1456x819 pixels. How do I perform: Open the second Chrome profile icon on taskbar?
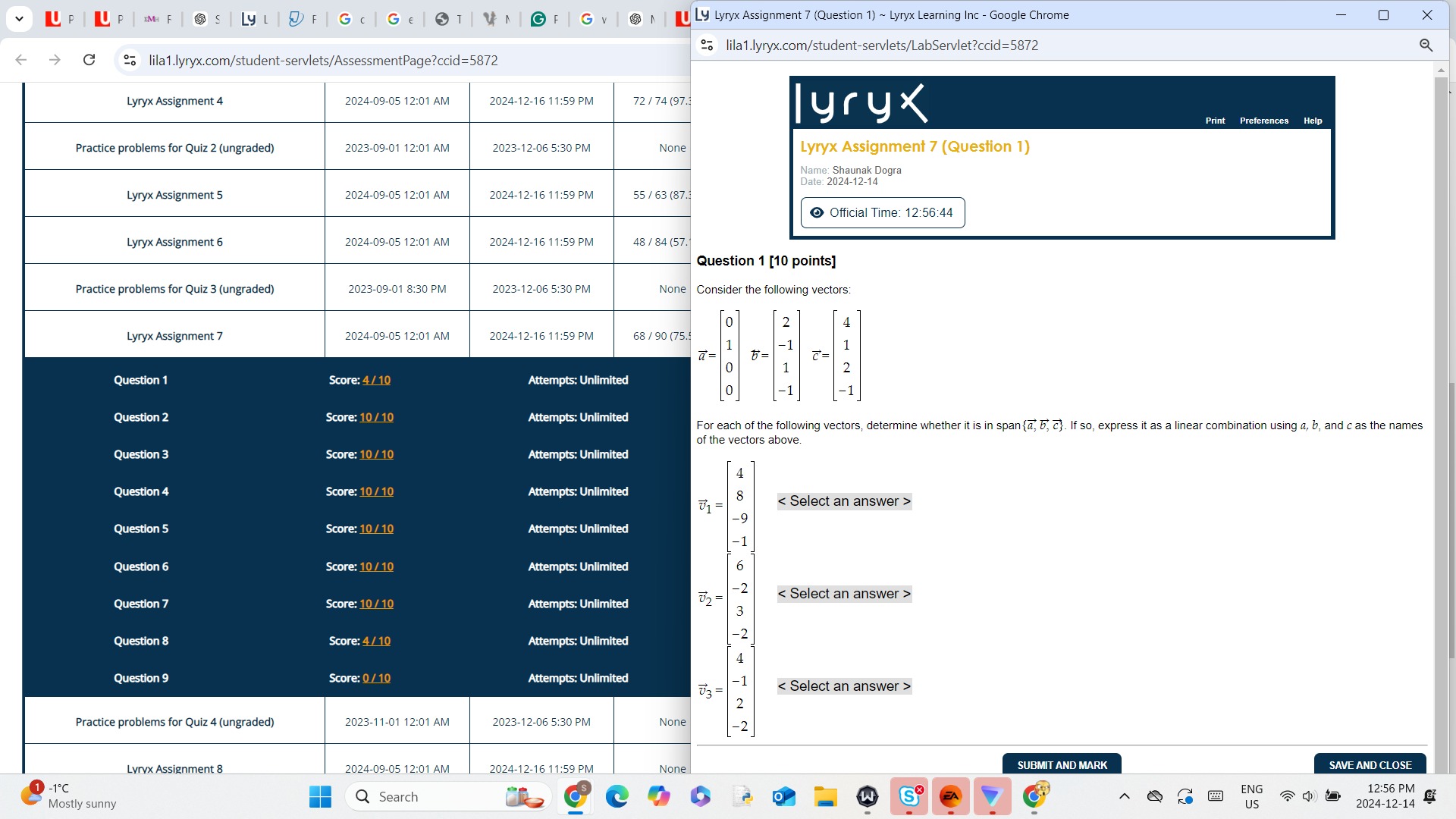1034,796
